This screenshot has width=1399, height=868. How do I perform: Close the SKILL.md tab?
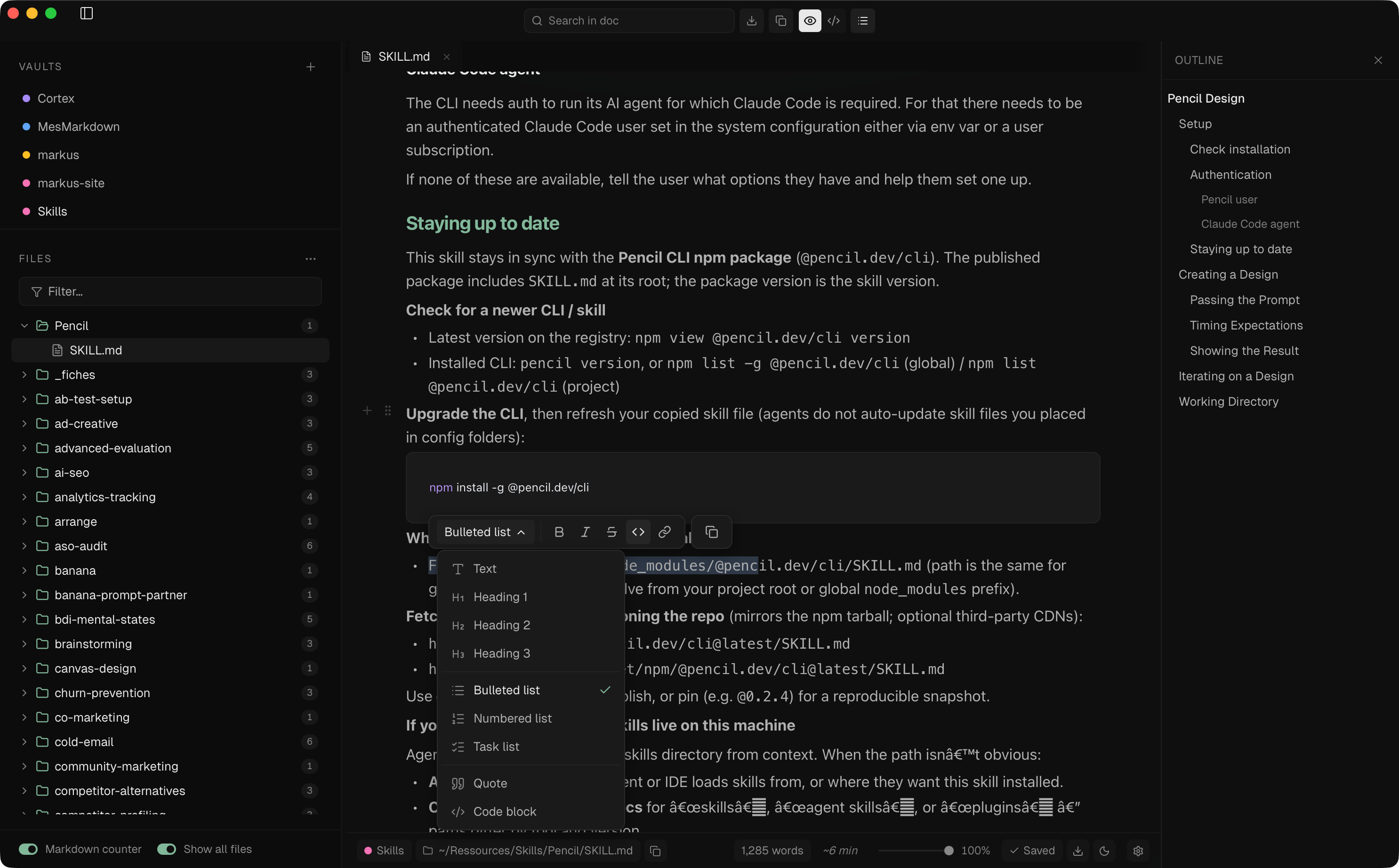point(447,57)
